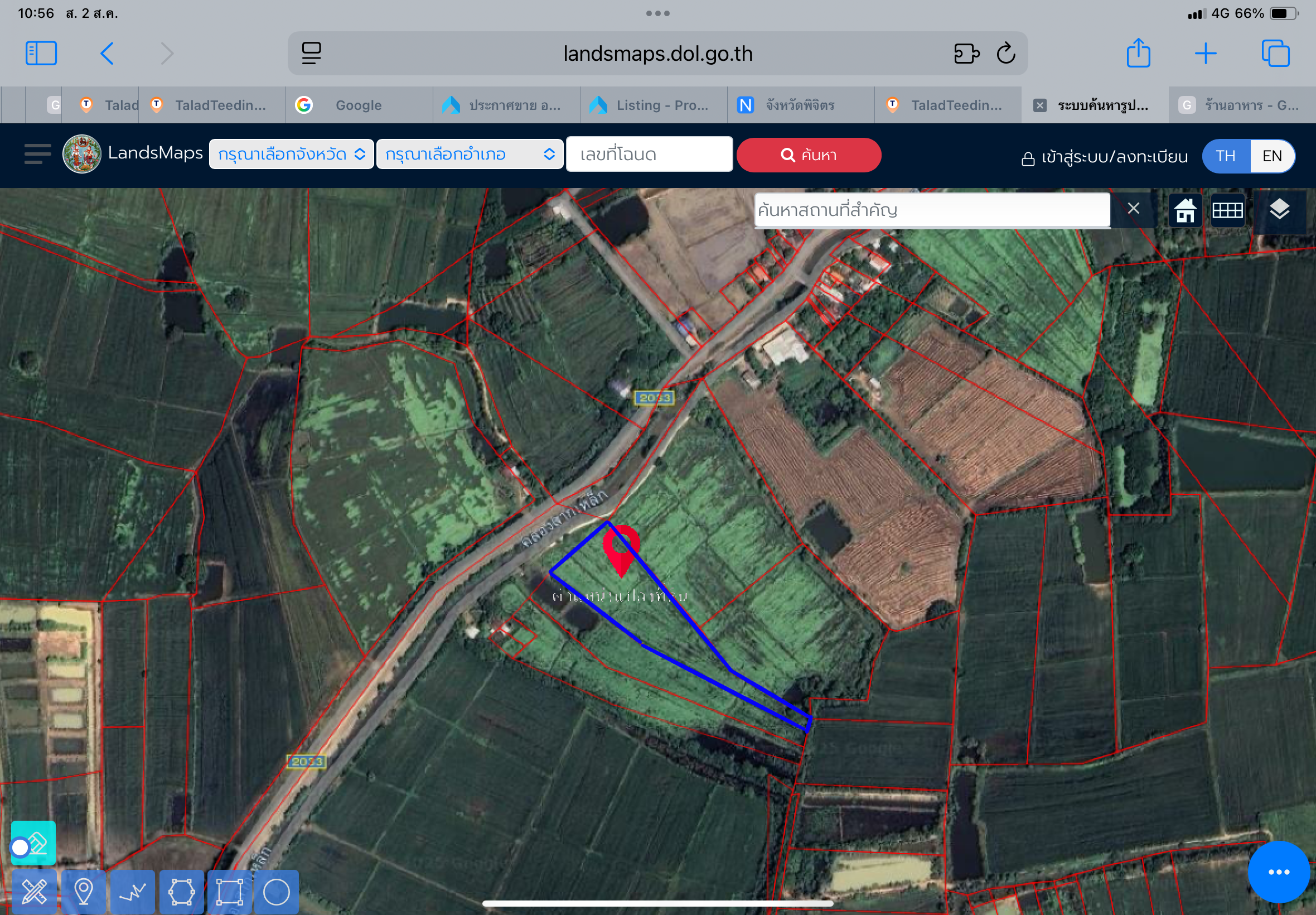Click the red ค้นหา search button
Viewport: 1316px width, 915px height.
pyautogui.click(x=809, y=155)
